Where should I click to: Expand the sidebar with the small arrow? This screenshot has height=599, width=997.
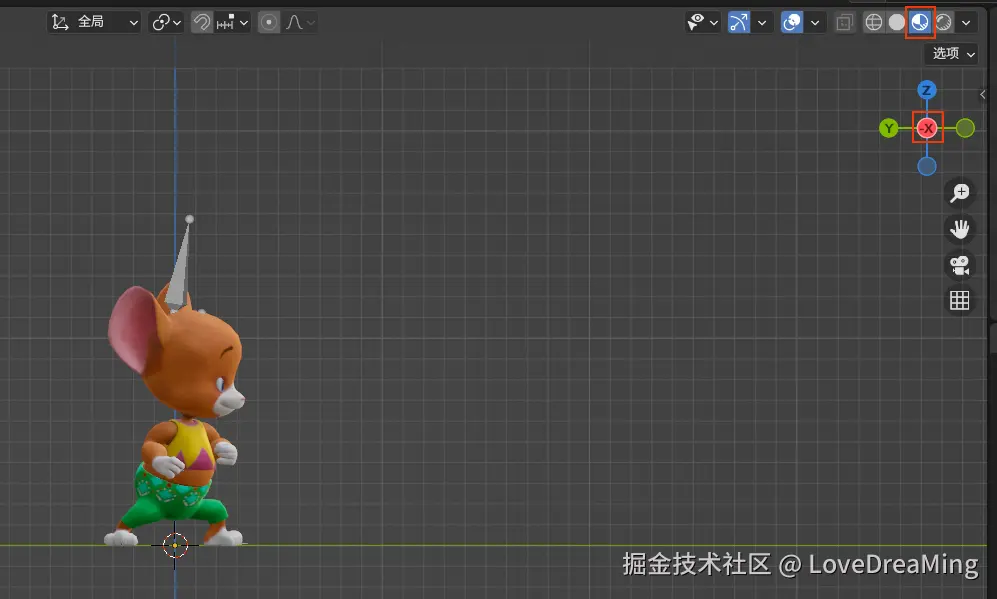tap(983, 95)
